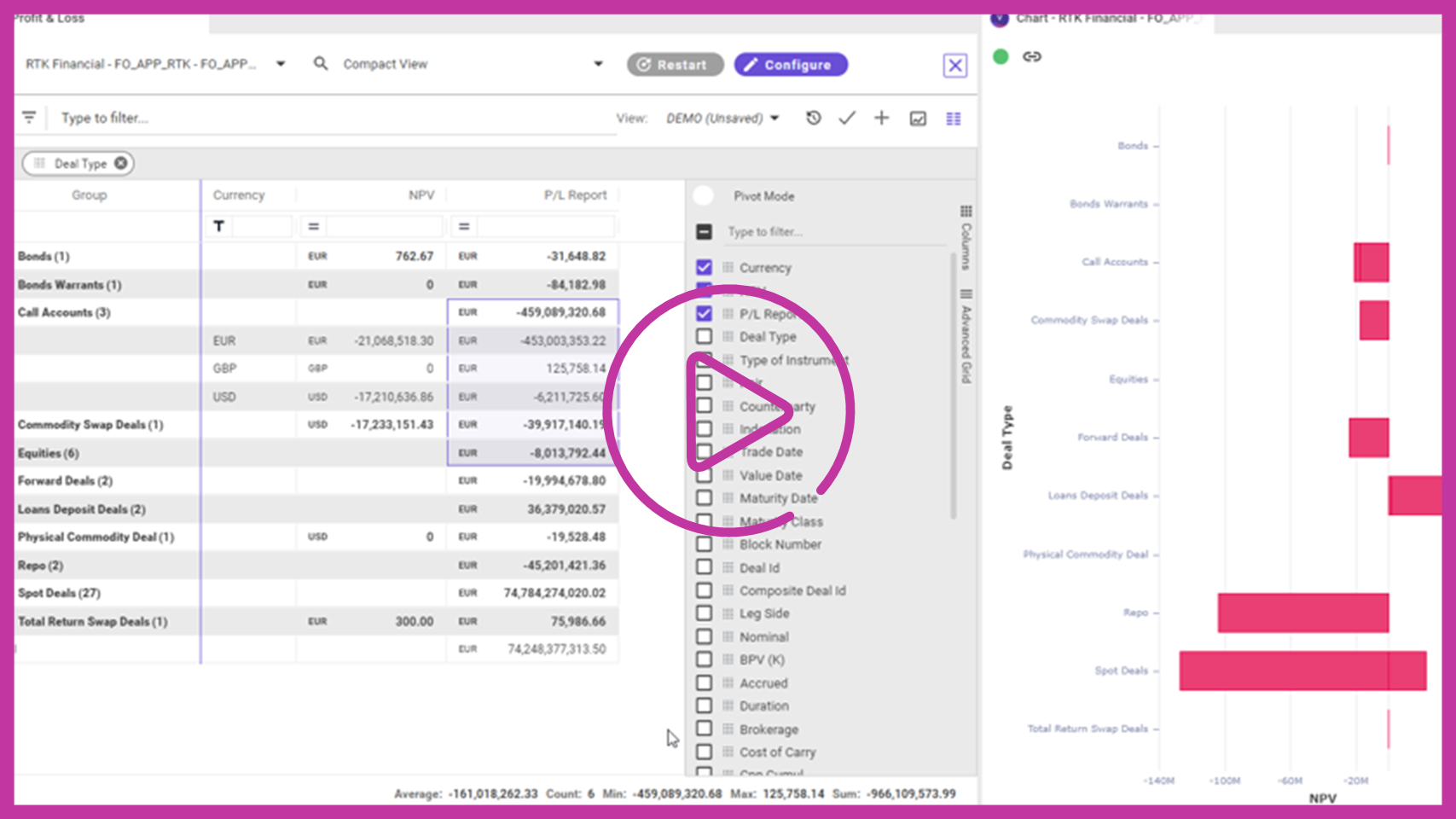
Task: Open the Advanced Grid side tab
Action: [966, 337]
